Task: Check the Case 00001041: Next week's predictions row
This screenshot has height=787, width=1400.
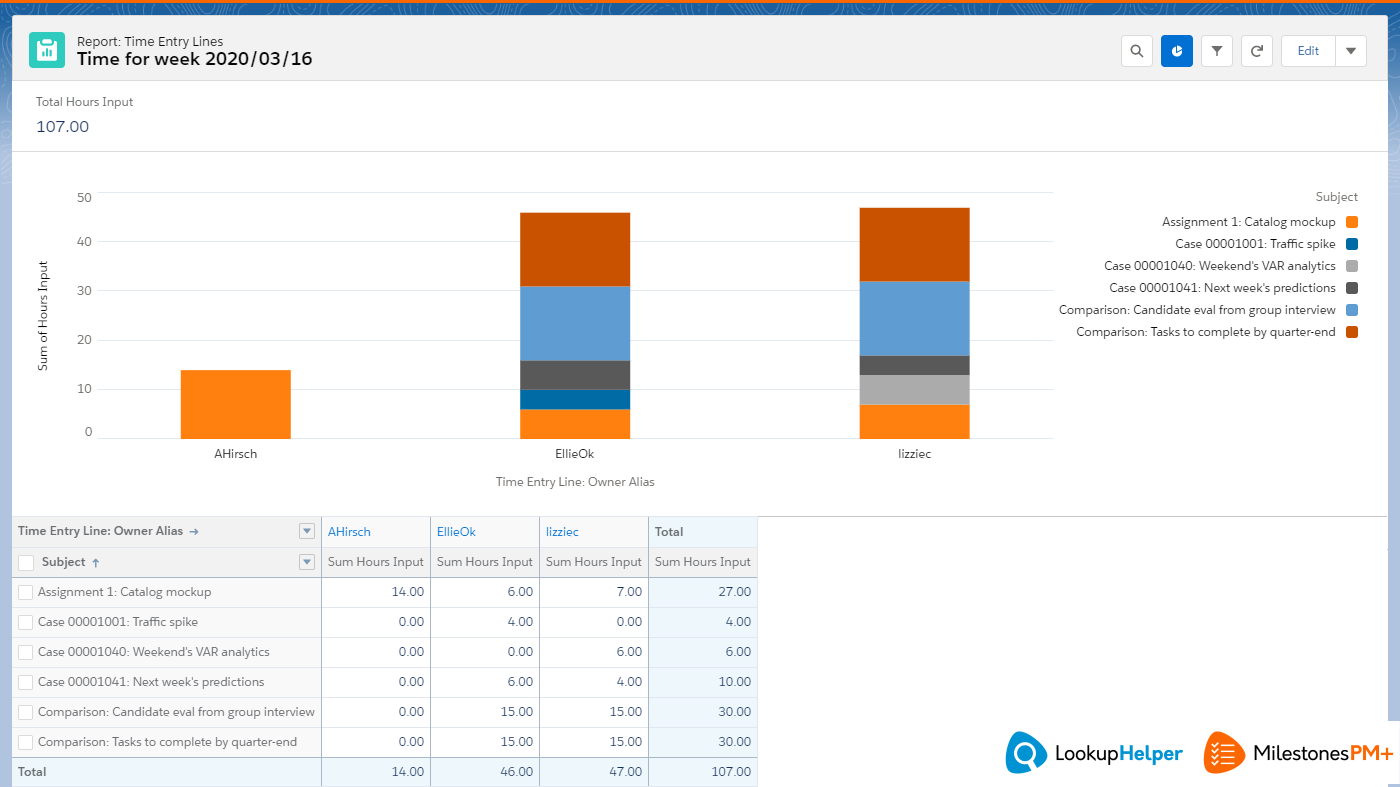Action: point(26,682)
